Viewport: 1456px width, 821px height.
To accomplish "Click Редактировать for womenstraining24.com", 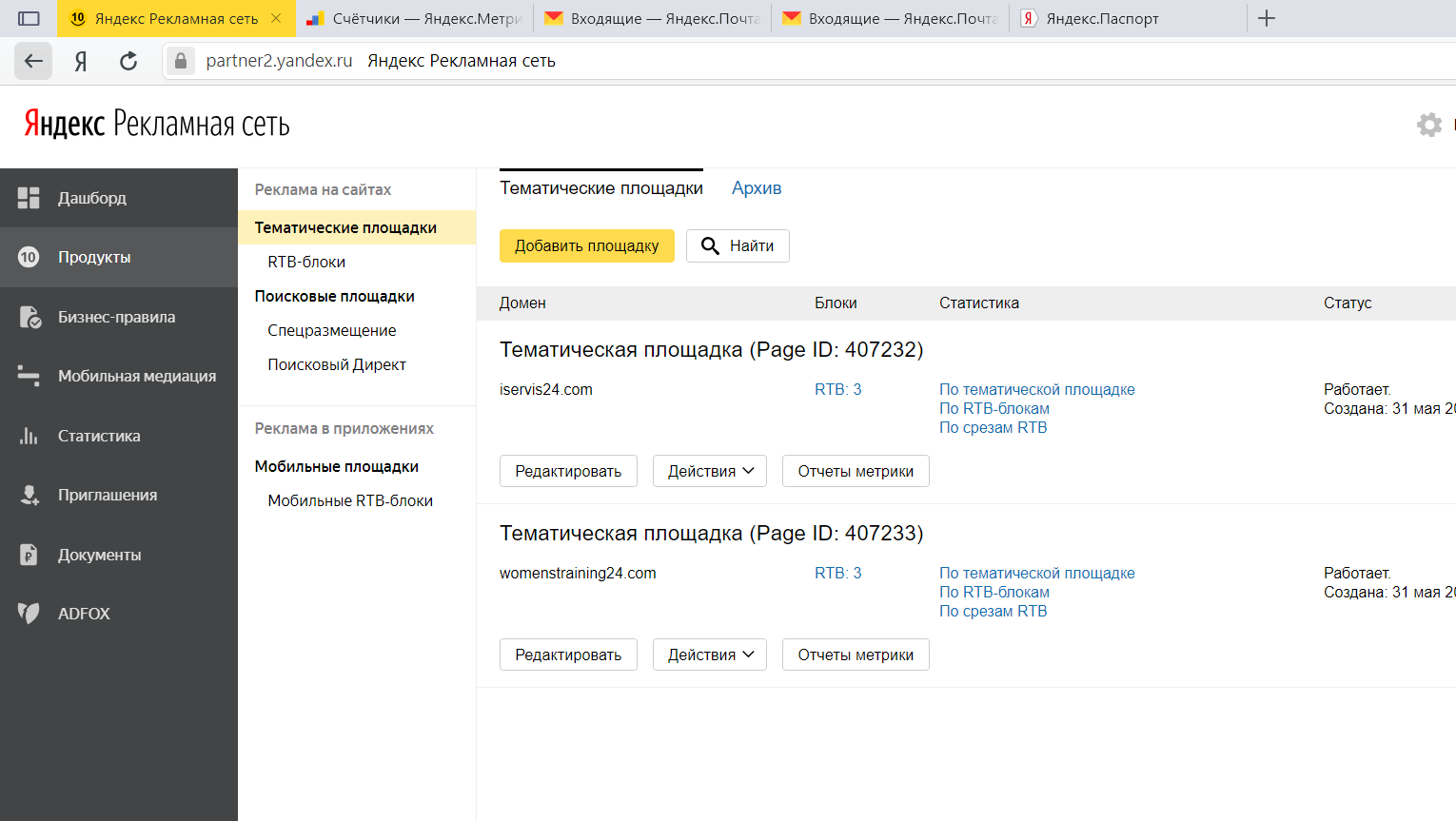I will click(568, 655).
